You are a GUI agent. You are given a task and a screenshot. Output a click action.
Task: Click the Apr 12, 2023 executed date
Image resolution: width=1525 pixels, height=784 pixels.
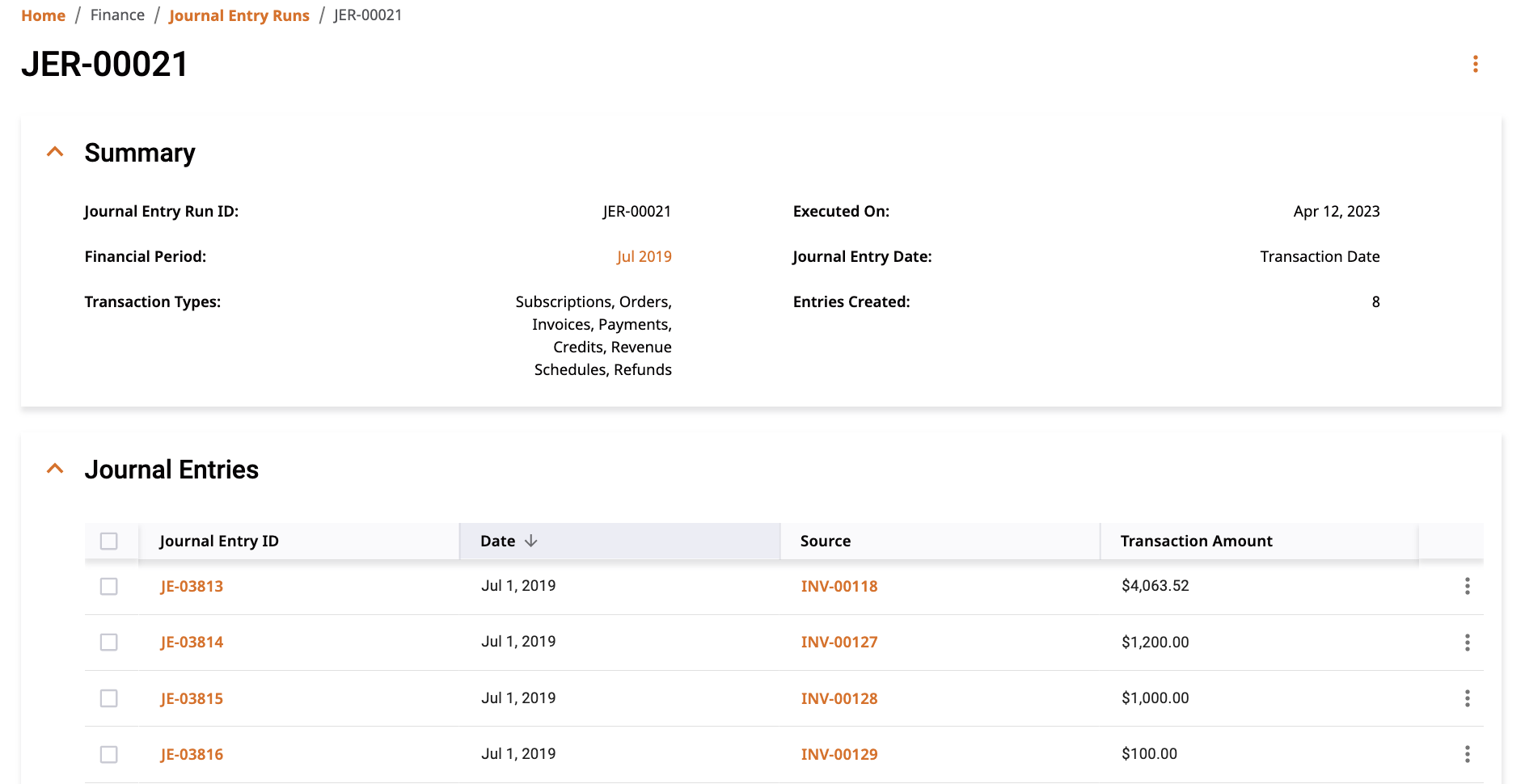coord(1337,211)
